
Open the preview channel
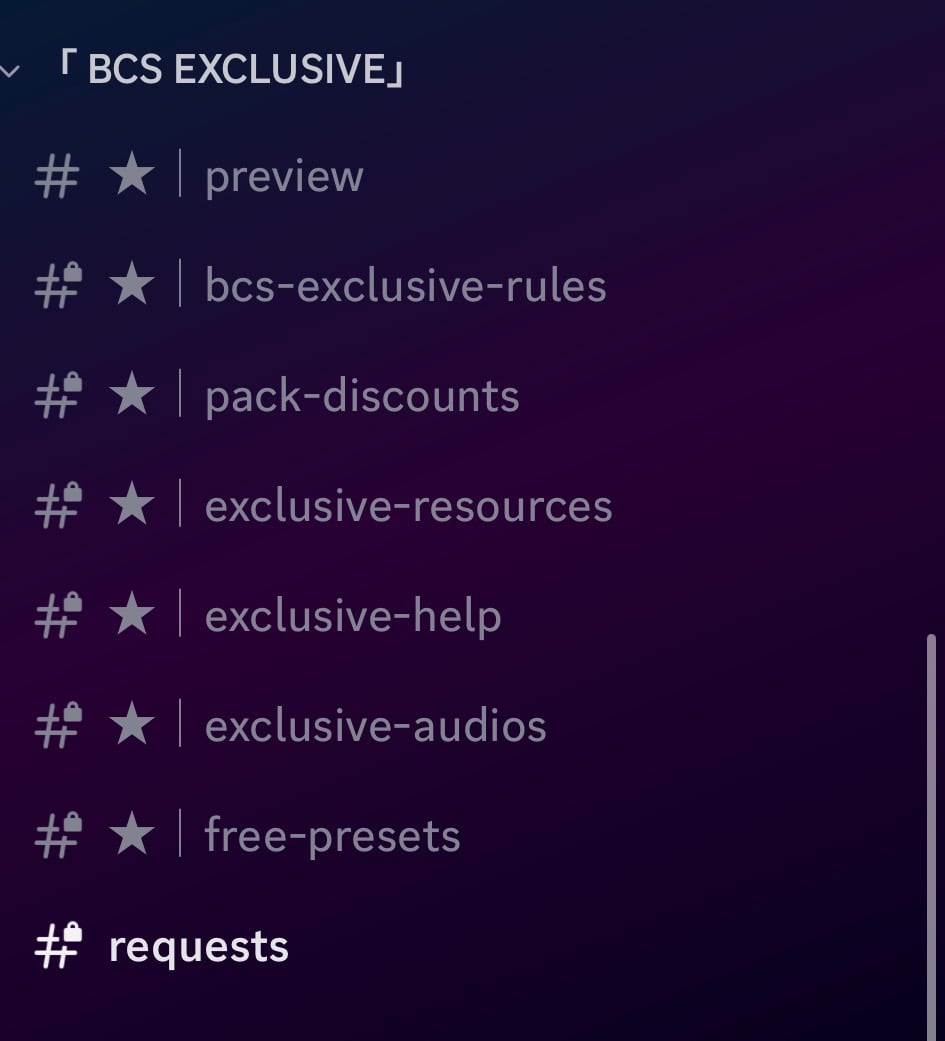(284, 177)
